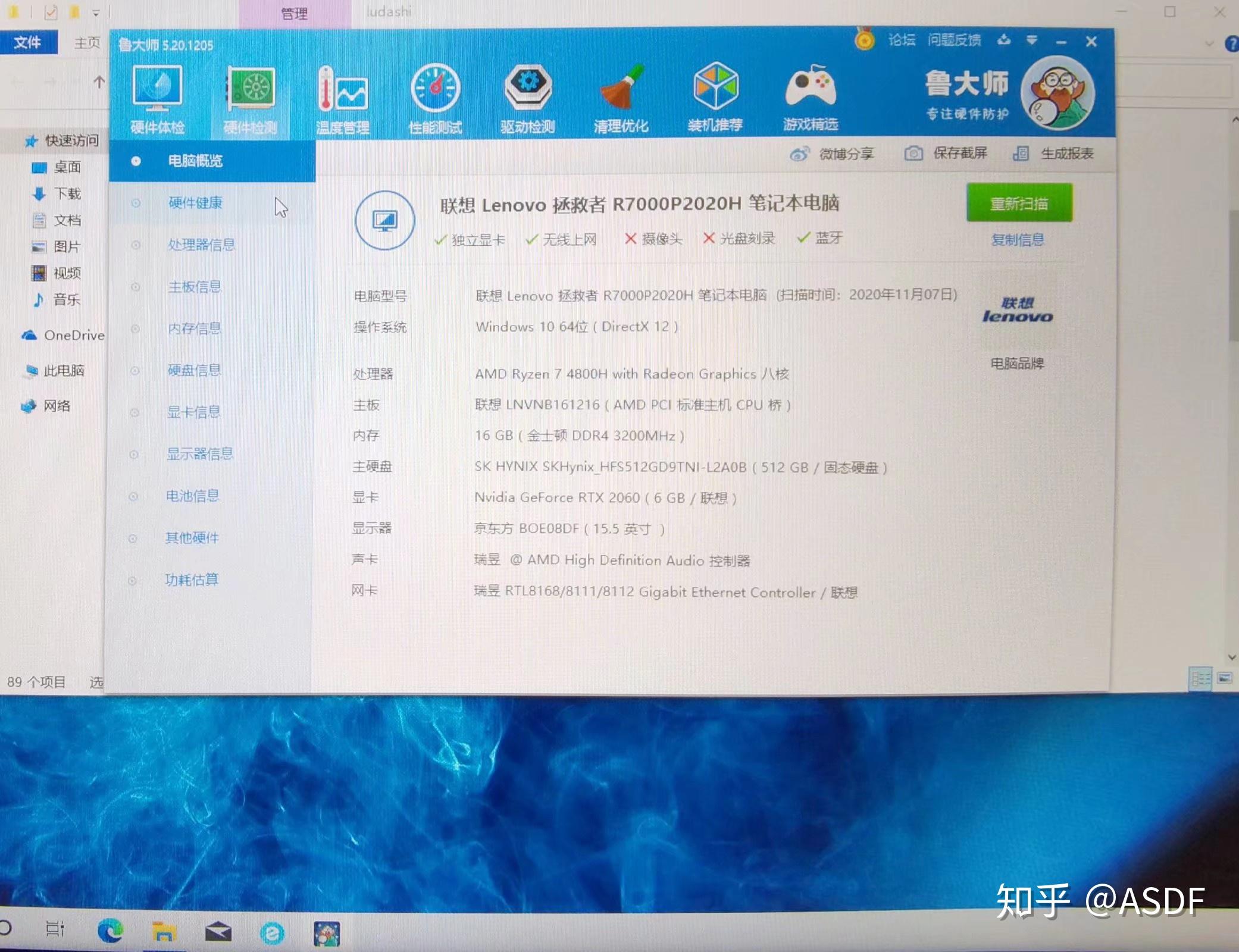Select 其他硬件 in sidebar
1239x952 pixels.
point(208,538)
